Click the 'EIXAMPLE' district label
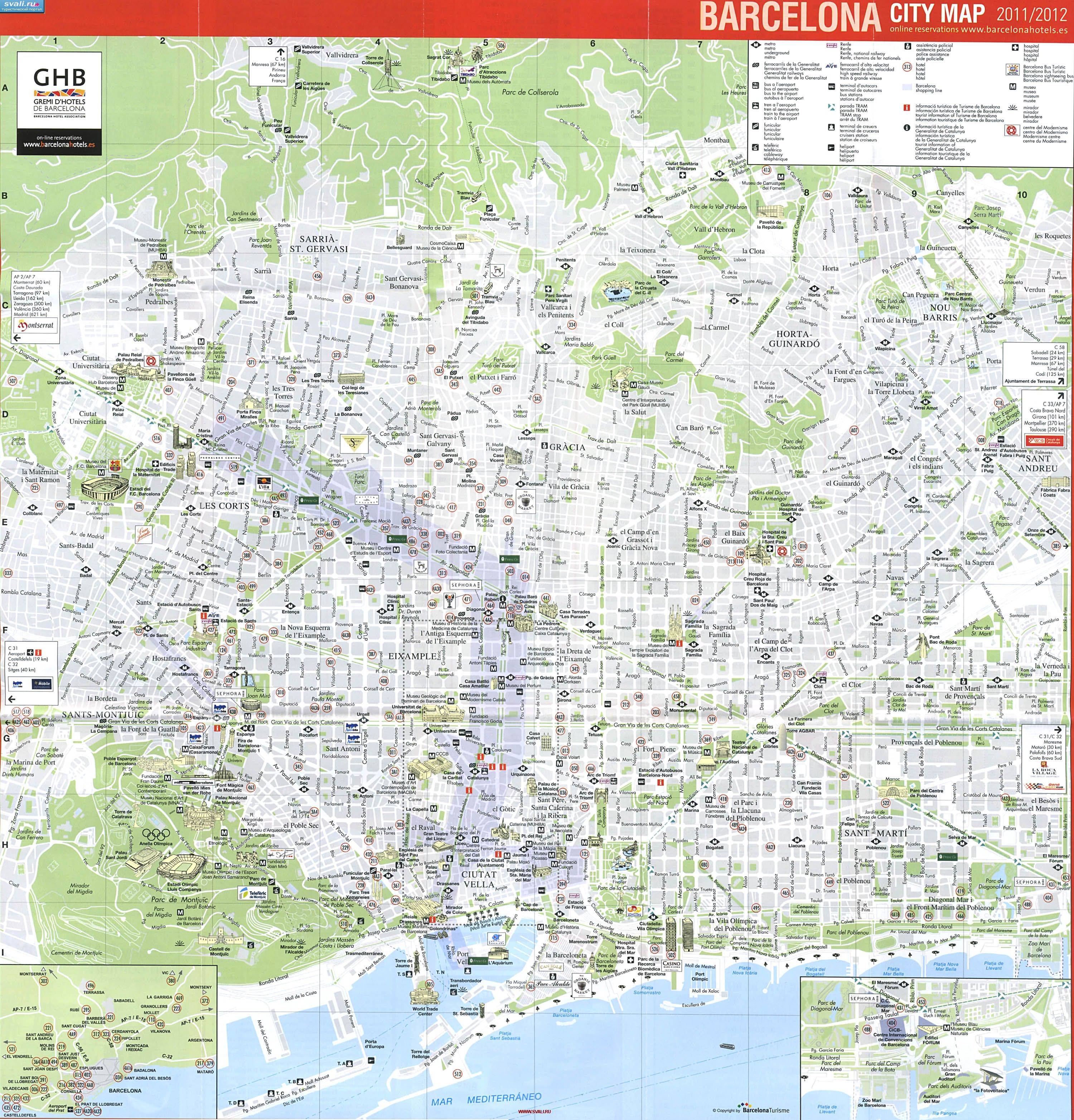This screenshot has height=1120, width=1074. click(412, 656)
